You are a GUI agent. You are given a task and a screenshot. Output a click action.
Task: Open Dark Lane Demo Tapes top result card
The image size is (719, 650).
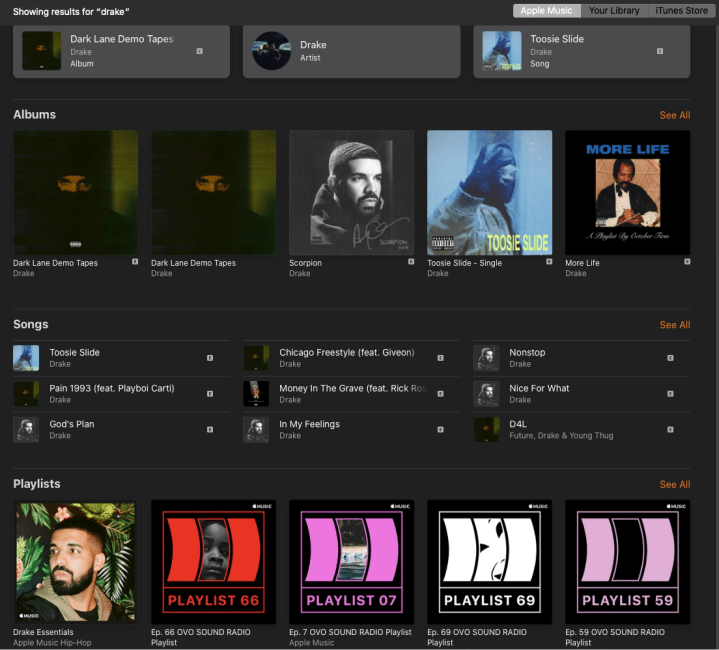tap(122, 51)
